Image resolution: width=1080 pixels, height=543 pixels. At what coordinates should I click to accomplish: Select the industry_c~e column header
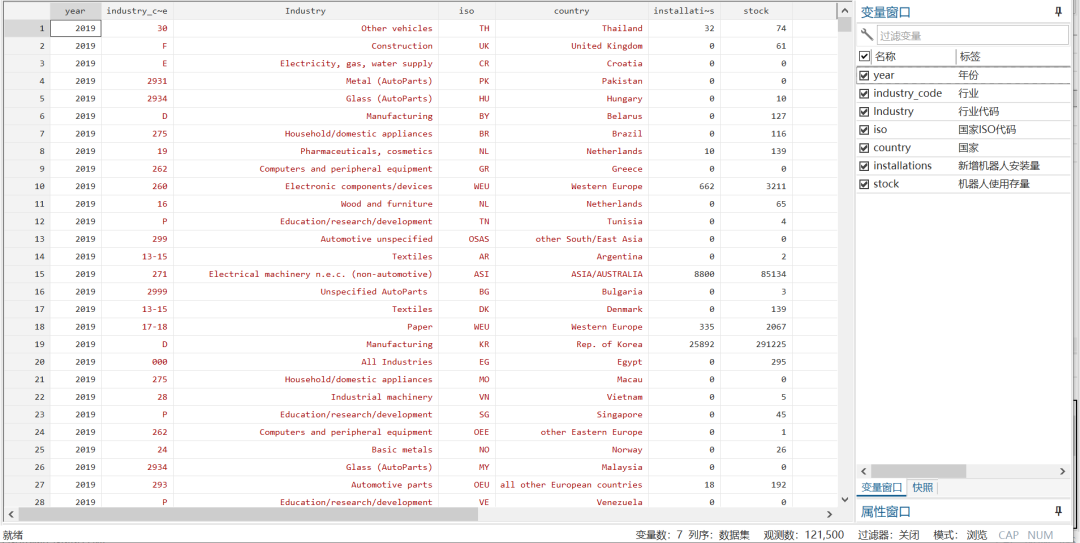click(137, 11)
